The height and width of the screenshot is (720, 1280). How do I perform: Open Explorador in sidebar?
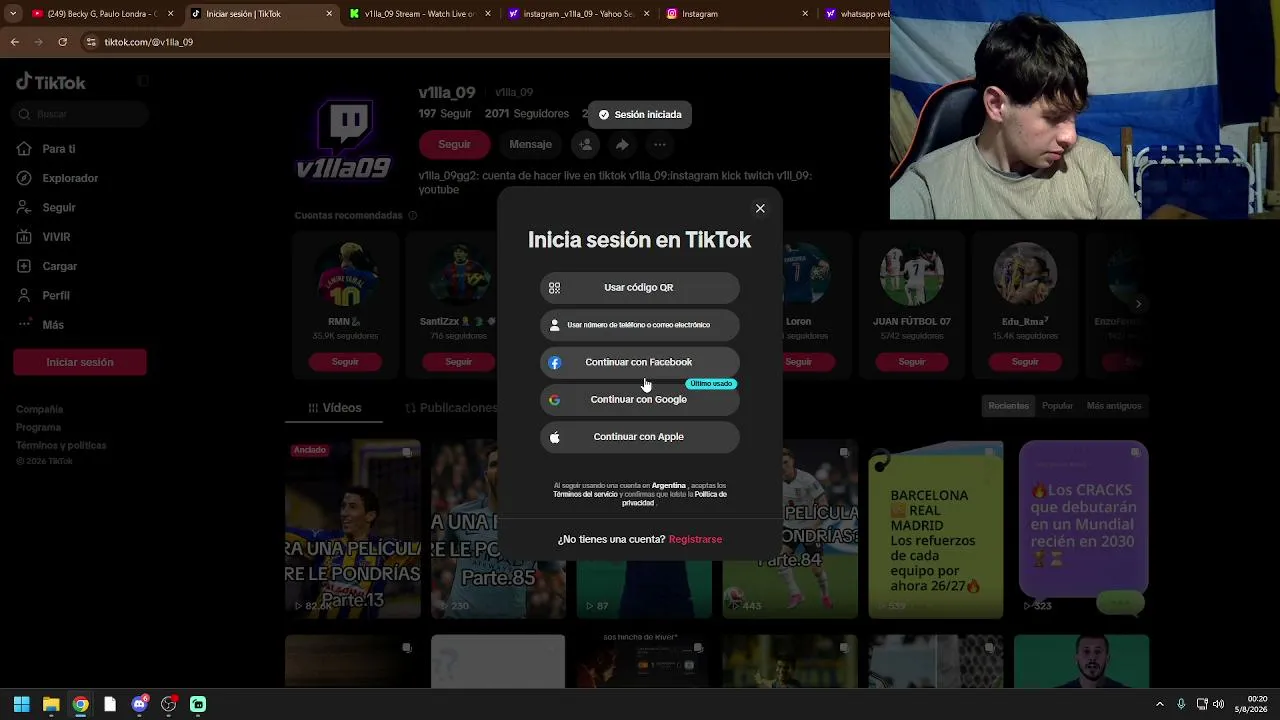coord(70,178)
